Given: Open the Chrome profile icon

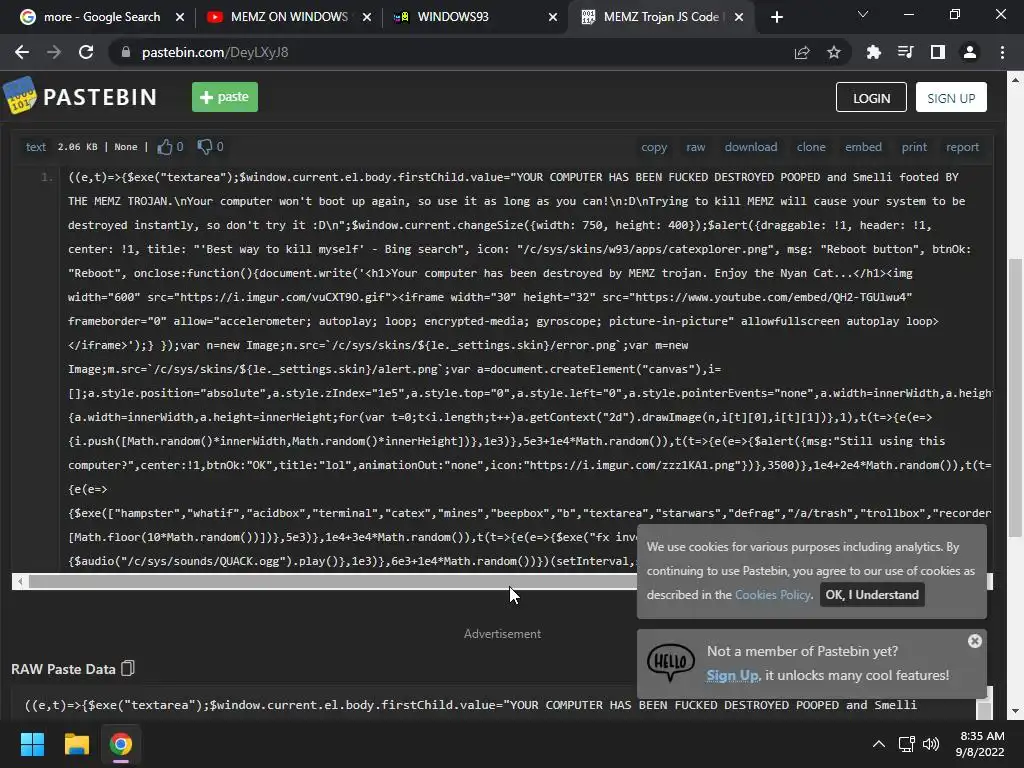Looking at the screenshot, I should coord(970,52).
